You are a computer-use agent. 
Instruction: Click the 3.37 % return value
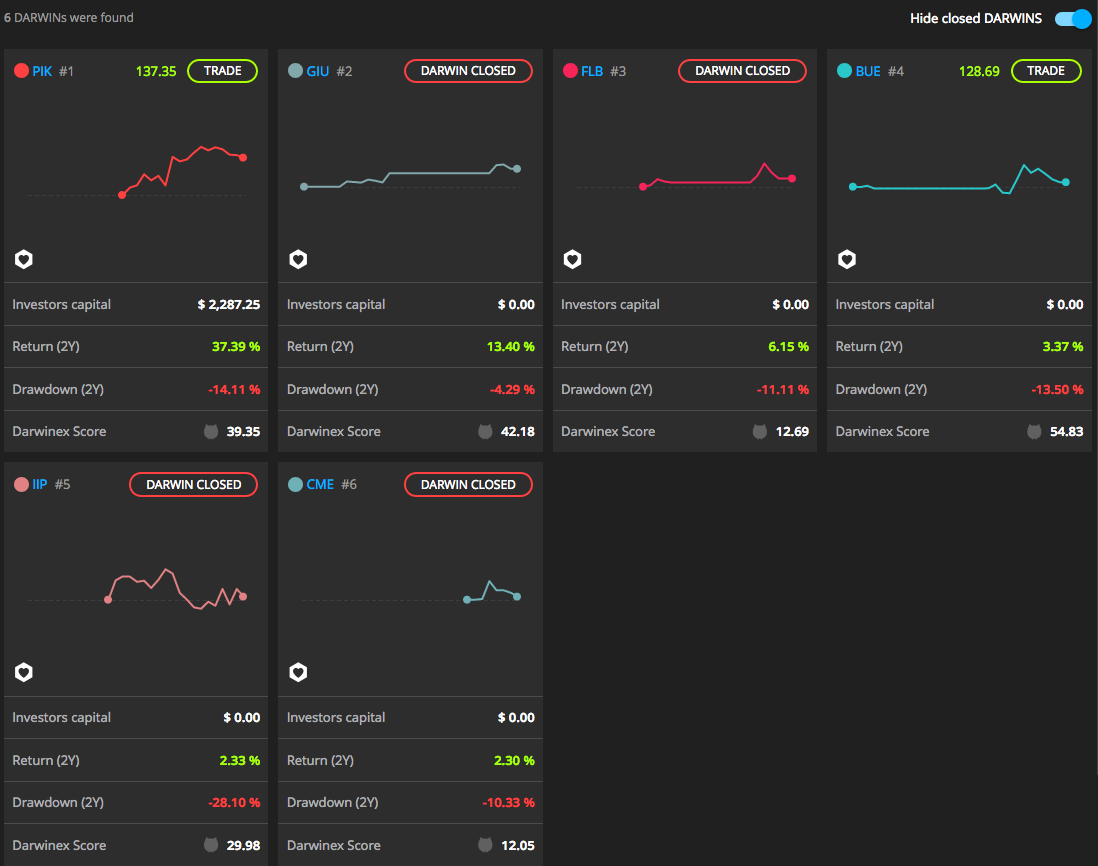pos(1063,347)
